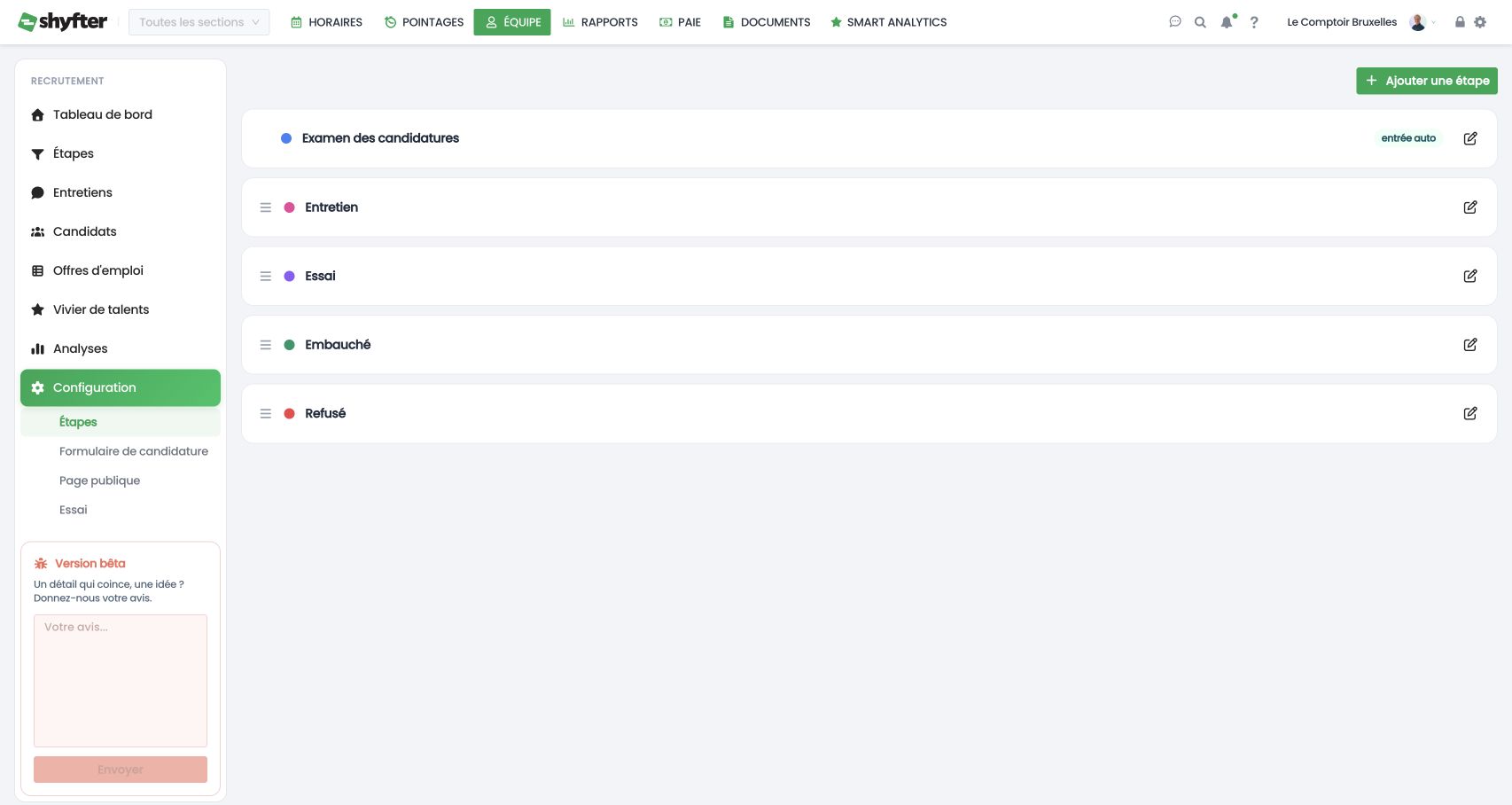
Task: Open Entretiens in sidebar
Action: [x=121, y=192]
